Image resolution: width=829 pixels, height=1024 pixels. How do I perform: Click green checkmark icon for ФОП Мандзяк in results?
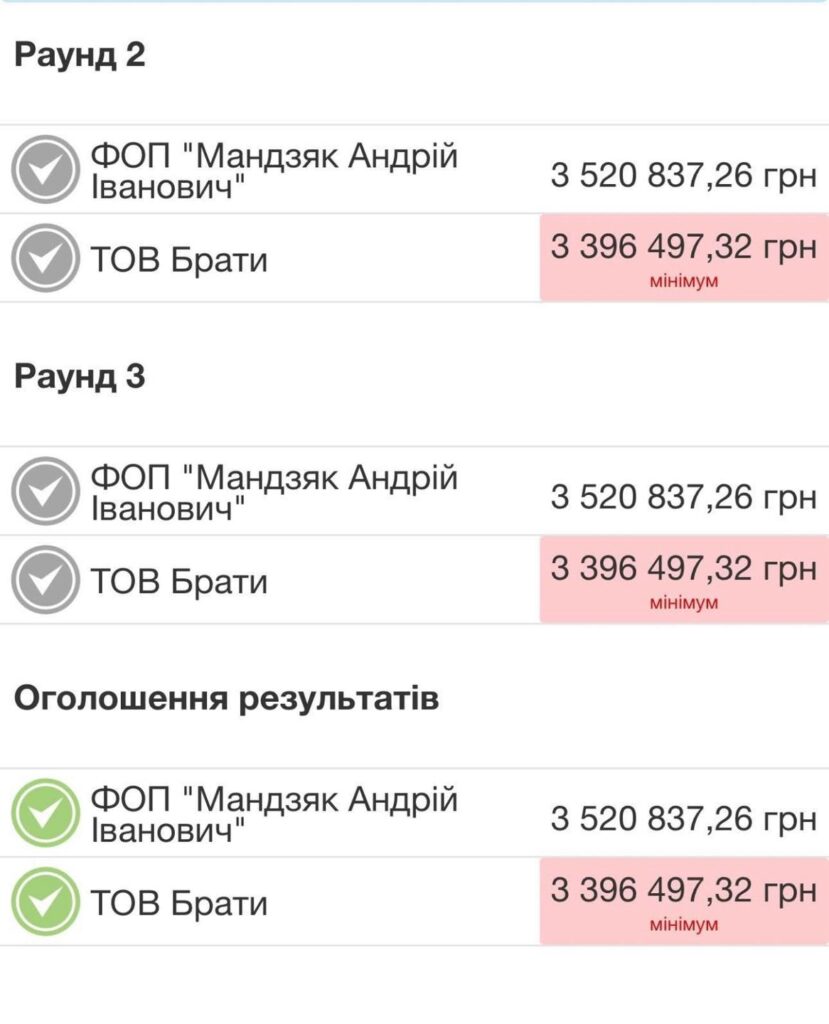45,812
